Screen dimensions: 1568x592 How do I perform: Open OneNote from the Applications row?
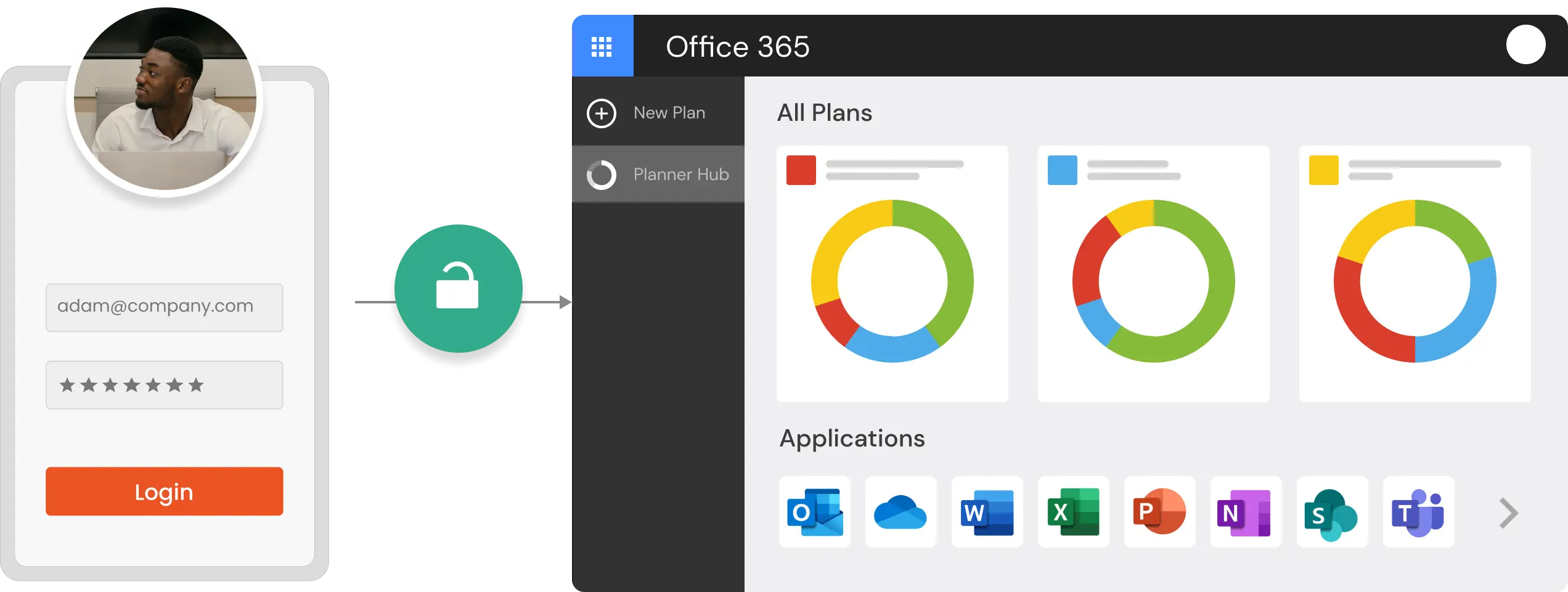click(1246, 512)
